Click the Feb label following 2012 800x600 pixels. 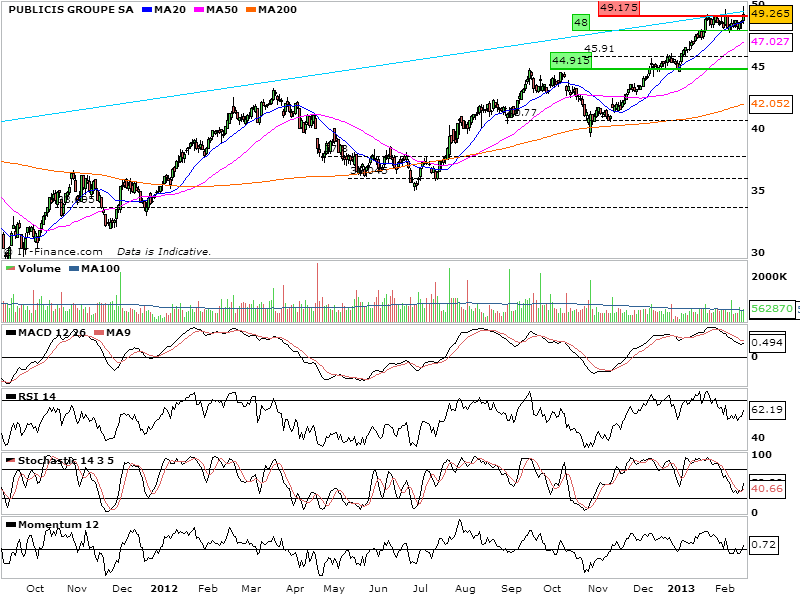tap(208, 589)
